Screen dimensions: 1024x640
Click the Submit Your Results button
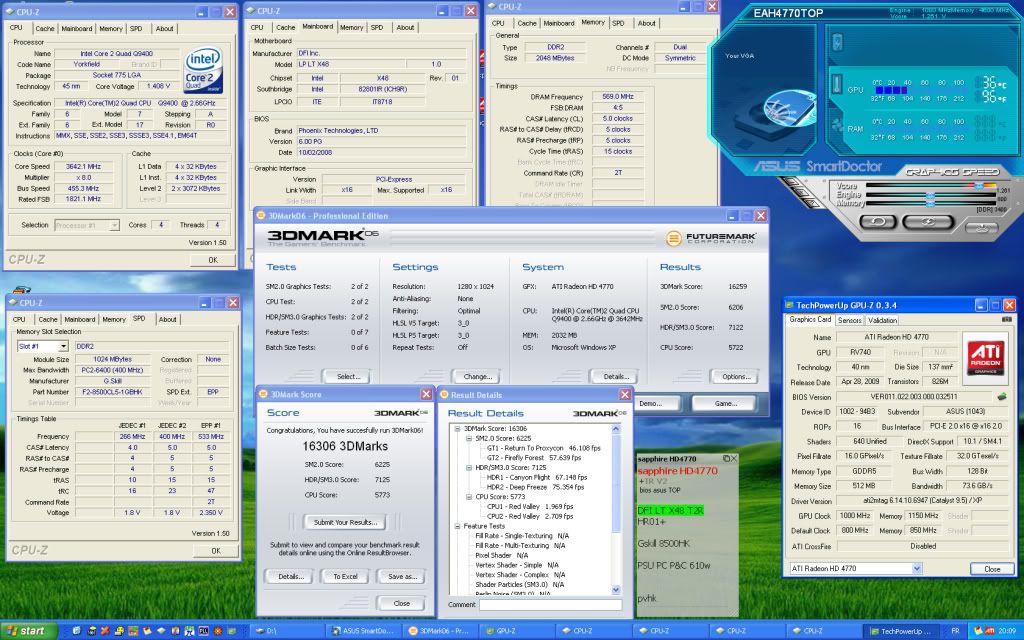344,522
